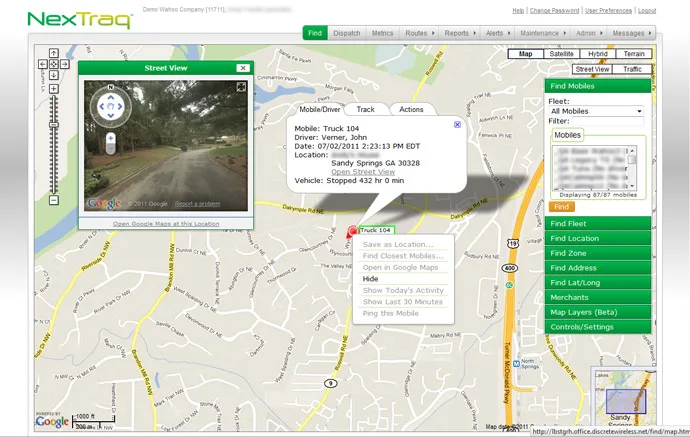Expand the Find Lat/Long section

click(x=598, y=283)
